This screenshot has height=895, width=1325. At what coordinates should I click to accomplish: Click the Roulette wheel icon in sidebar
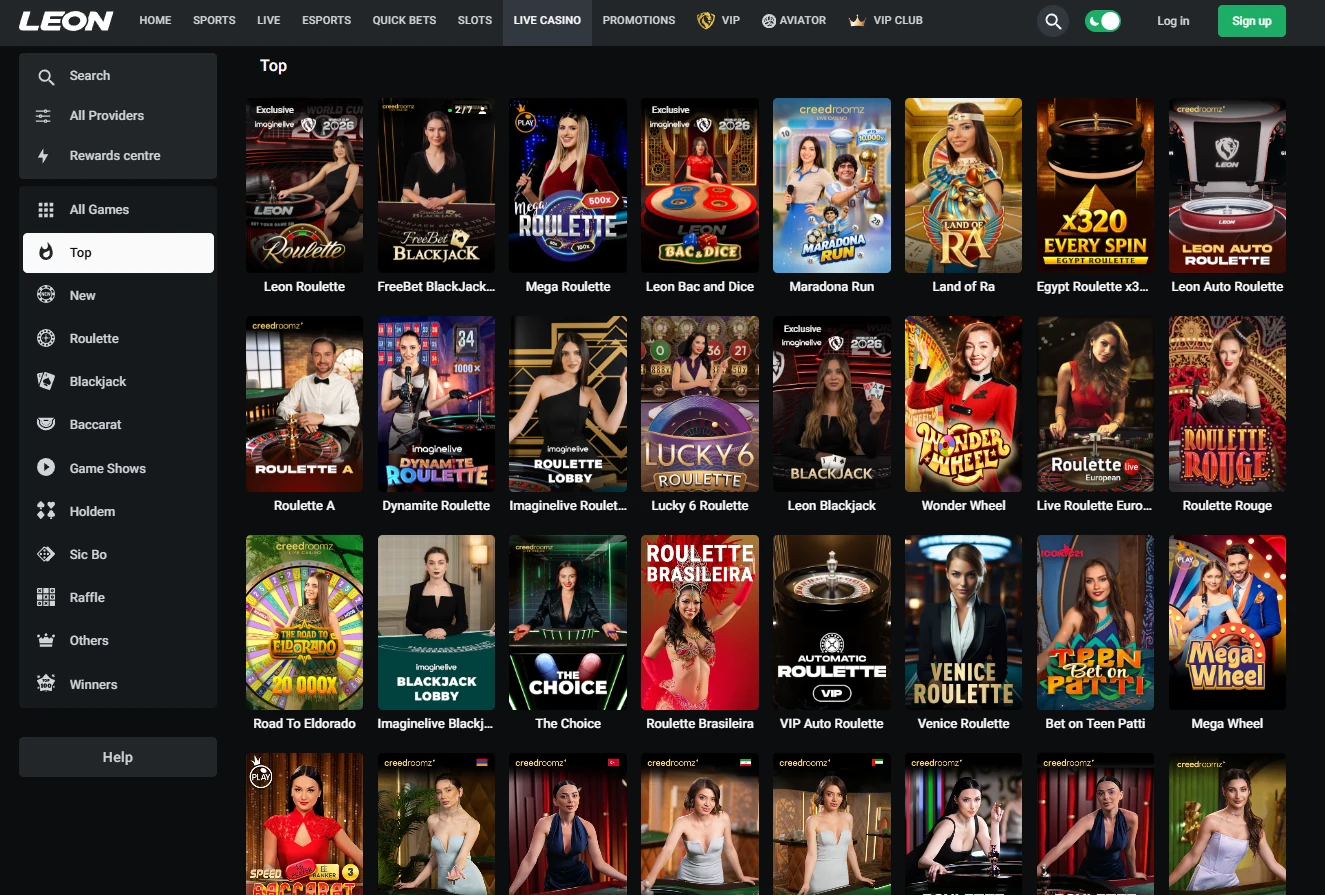point(45,338)
